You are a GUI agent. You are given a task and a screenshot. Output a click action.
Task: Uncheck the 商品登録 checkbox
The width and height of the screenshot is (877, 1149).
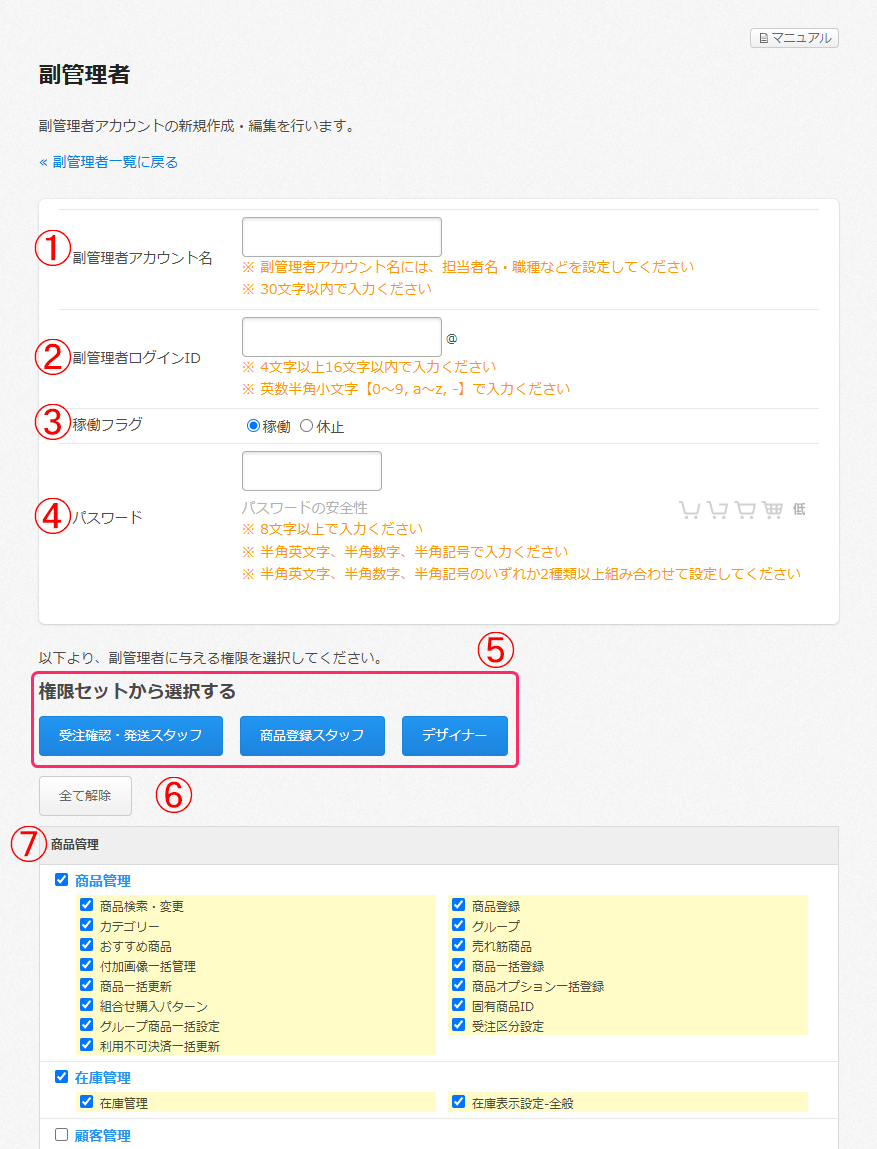[x=459, y=905]
